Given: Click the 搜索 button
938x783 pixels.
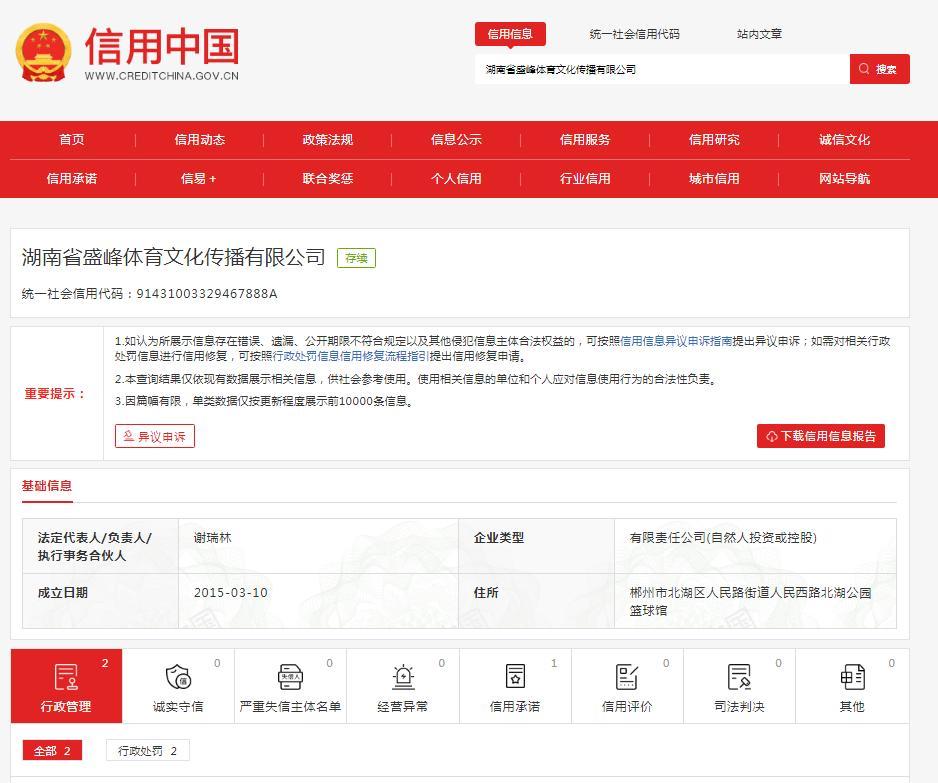Looking at the screenshot, I should (x=879, y=69).
